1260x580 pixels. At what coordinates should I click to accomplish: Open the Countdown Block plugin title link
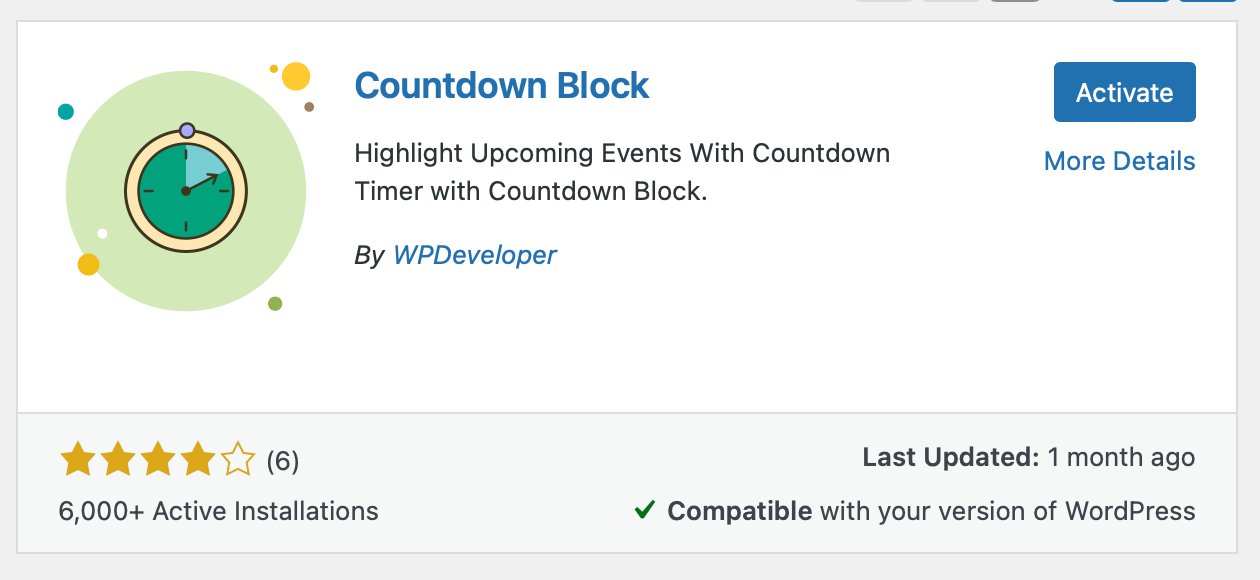click(x=503, y=86)
